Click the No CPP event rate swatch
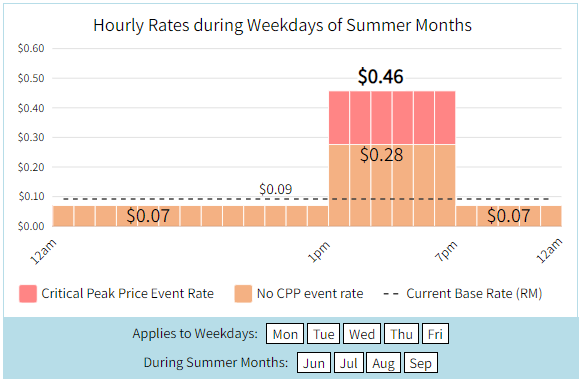585x383 pixels. click(x=243, y=293)
